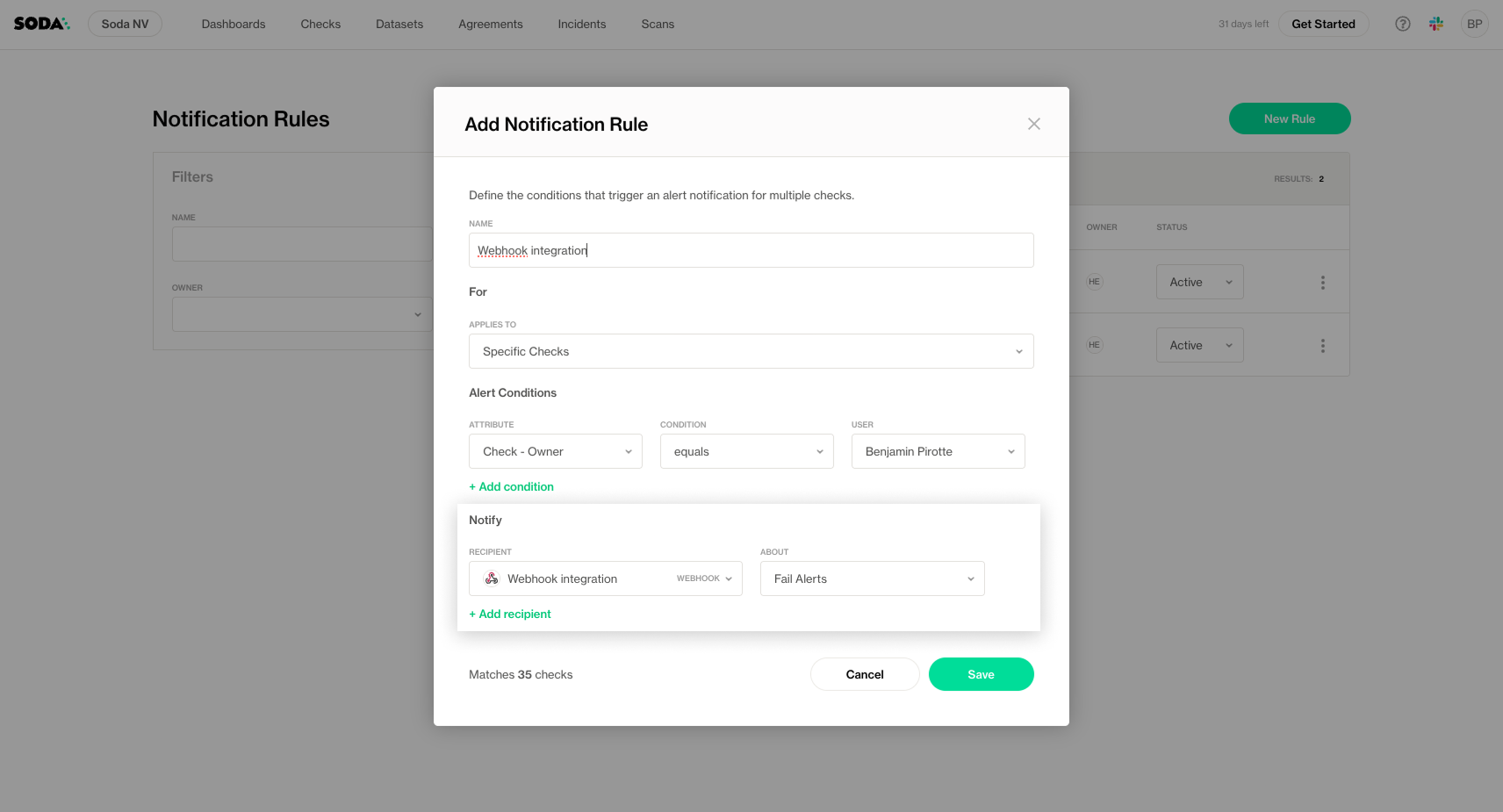1503x812 pixels.
Task: Open the Check - Owner attribute dropdown
Action: coord(555,451)
